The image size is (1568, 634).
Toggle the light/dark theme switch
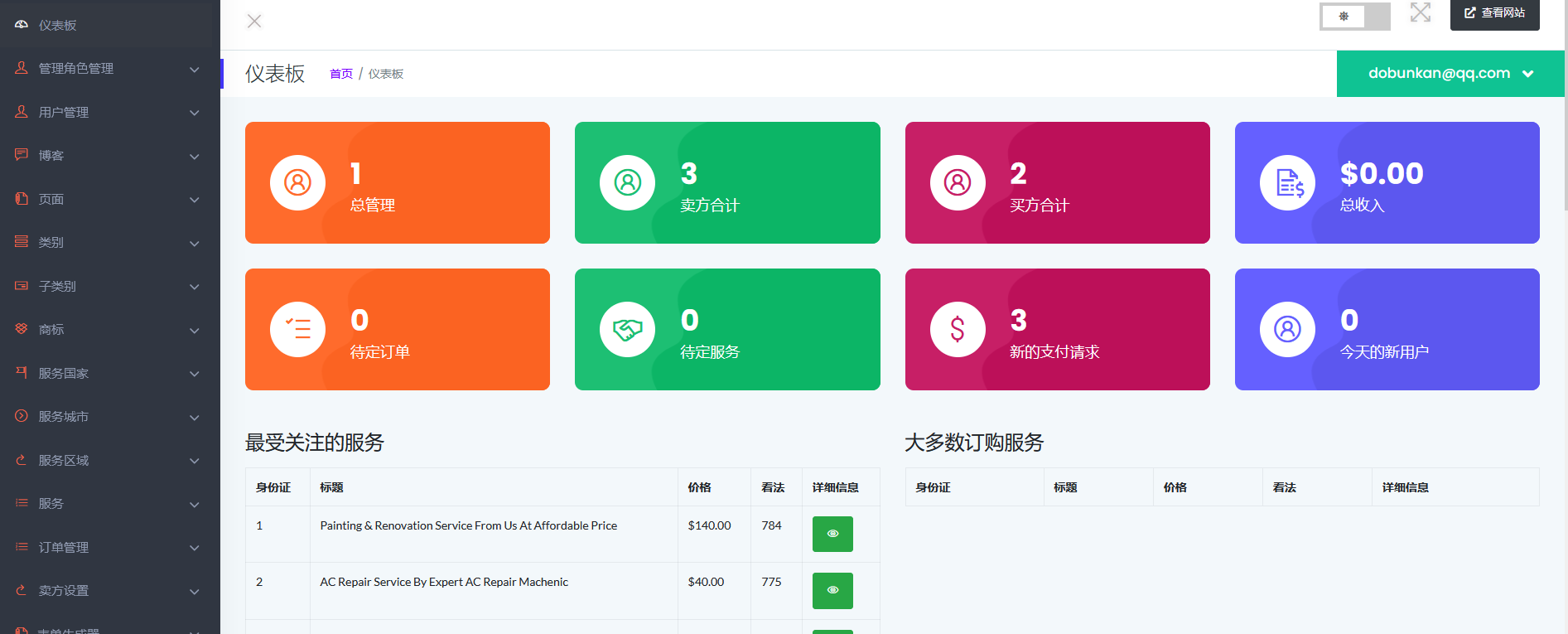tap(1355, 16)
